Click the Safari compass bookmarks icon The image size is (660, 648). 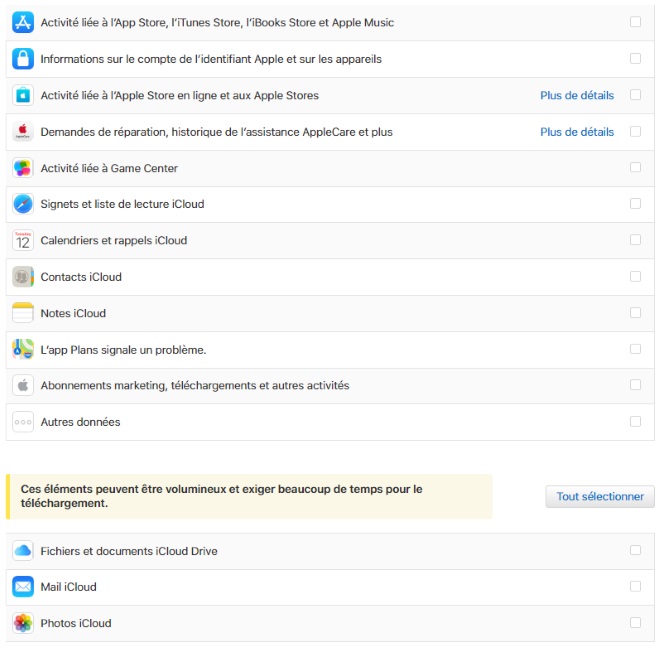tap(23, 204)
